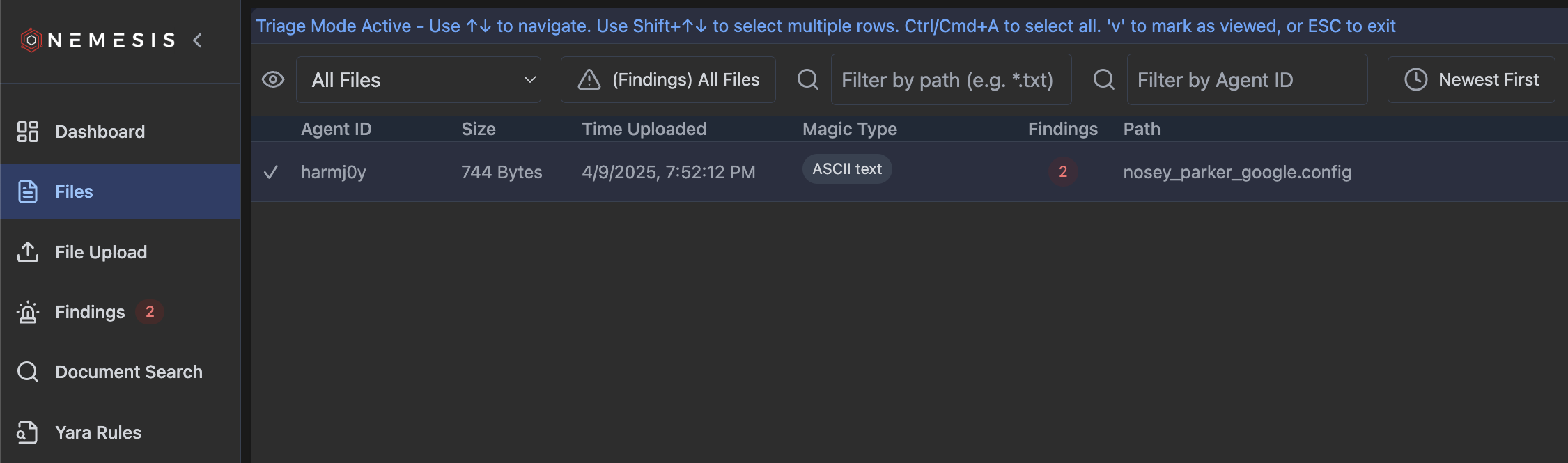Screen dimensions: 1568x463
Task: Switch to the Files menu entry
Action: point(74,191)
